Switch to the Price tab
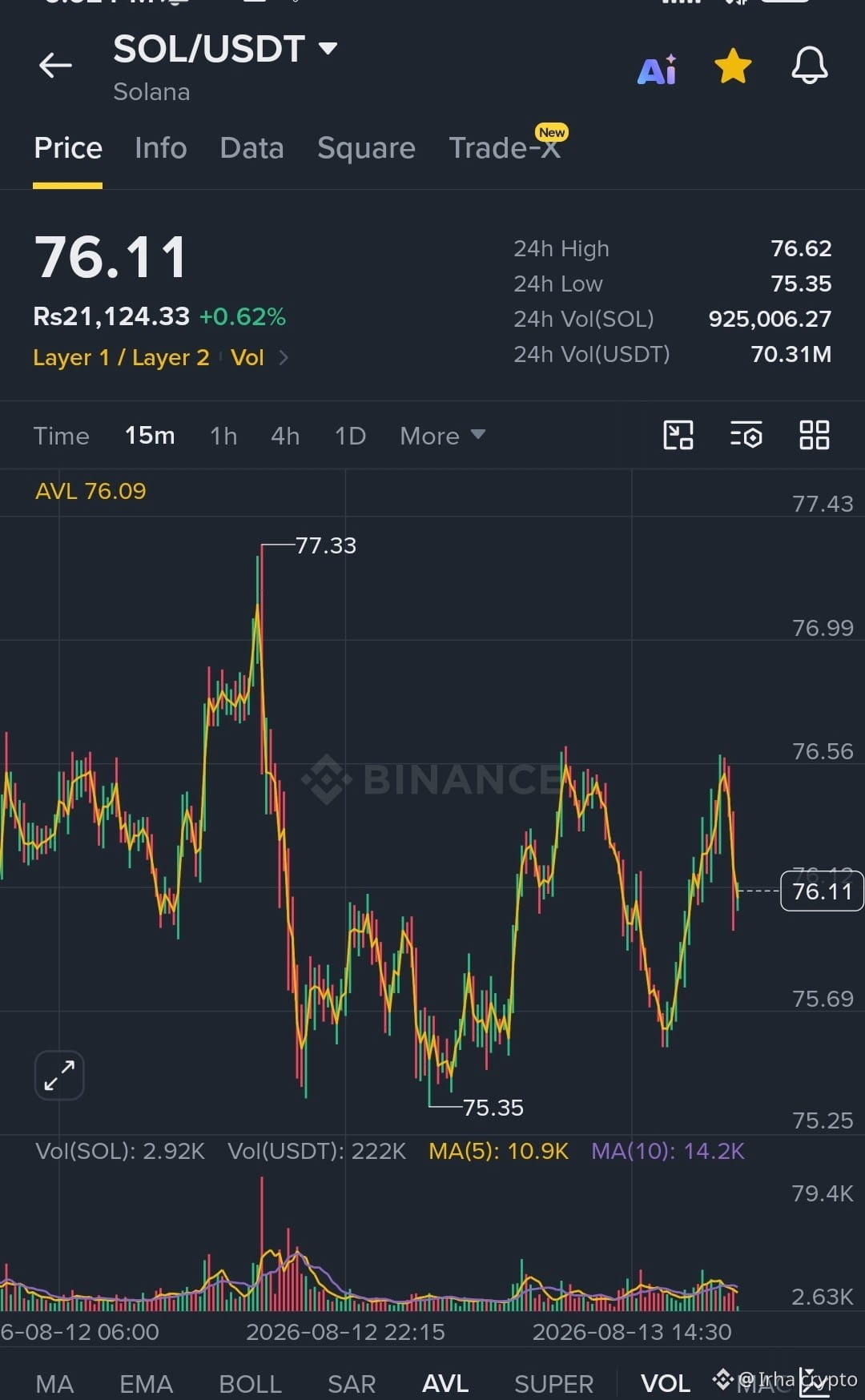 [68, 148]
